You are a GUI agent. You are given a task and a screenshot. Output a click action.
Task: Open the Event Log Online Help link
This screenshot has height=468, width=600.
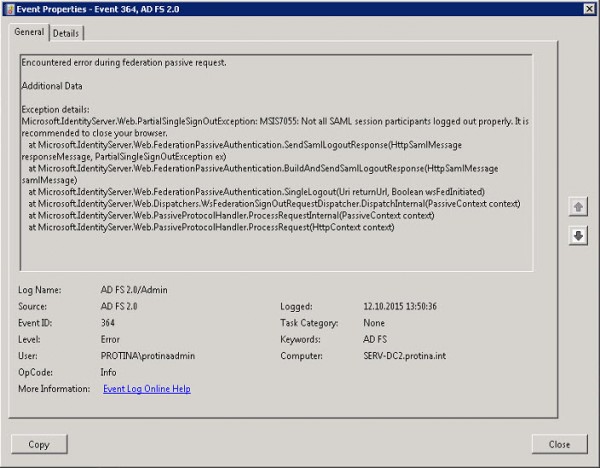[x=147, y=389]
